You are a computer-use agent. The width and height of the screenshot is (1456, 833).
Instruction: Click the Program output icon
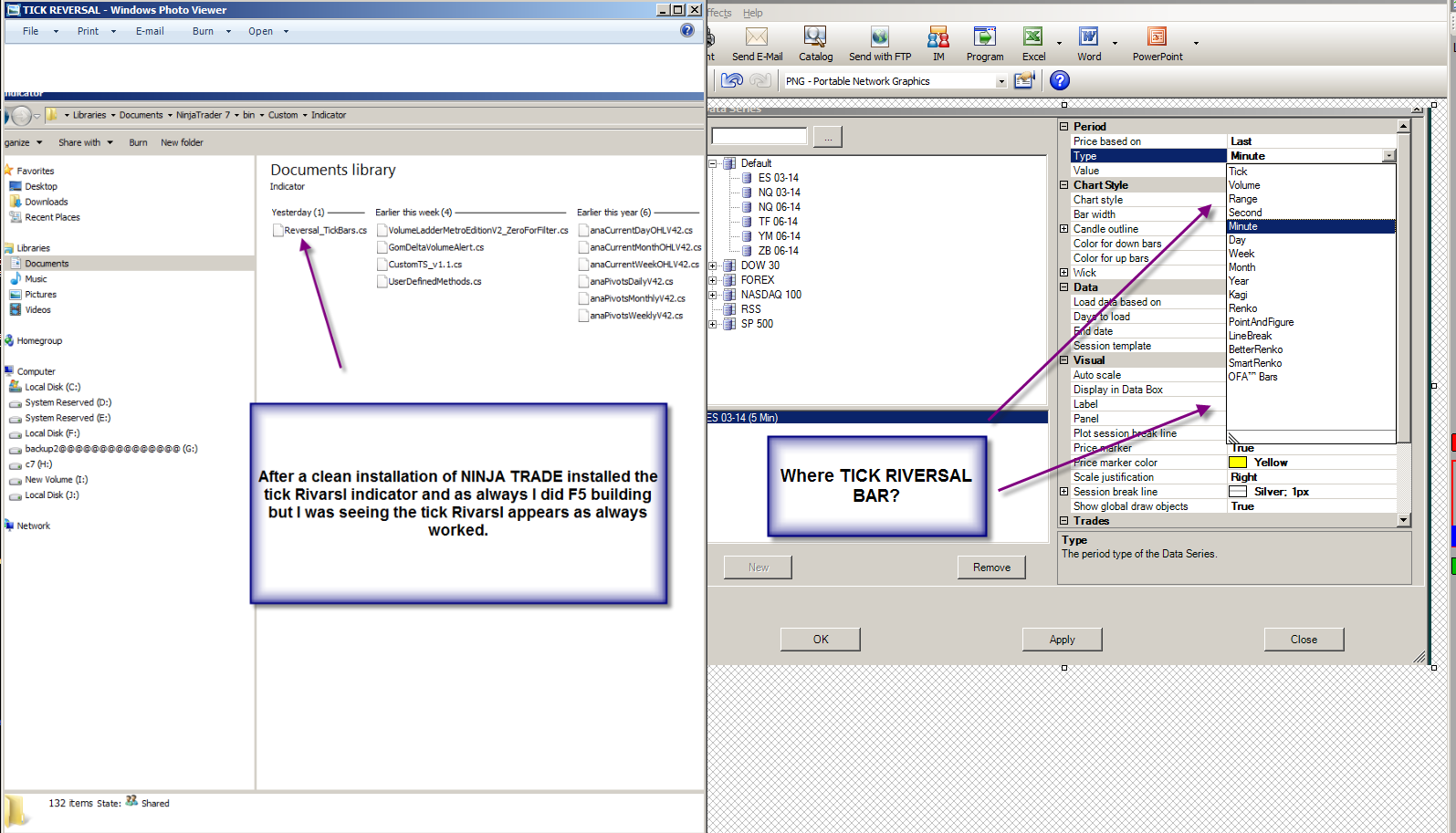pos(985,36)
